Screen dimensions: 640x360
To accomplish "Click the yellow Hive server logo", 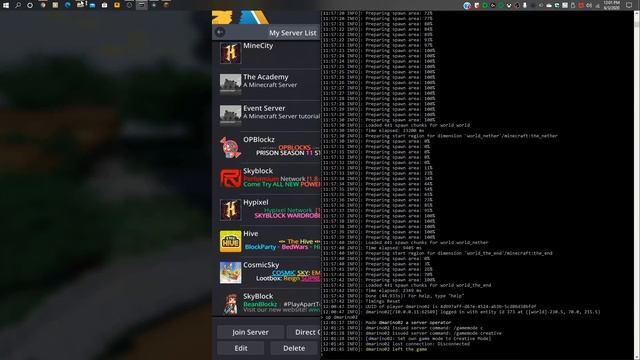I will [x=230, y=241].
